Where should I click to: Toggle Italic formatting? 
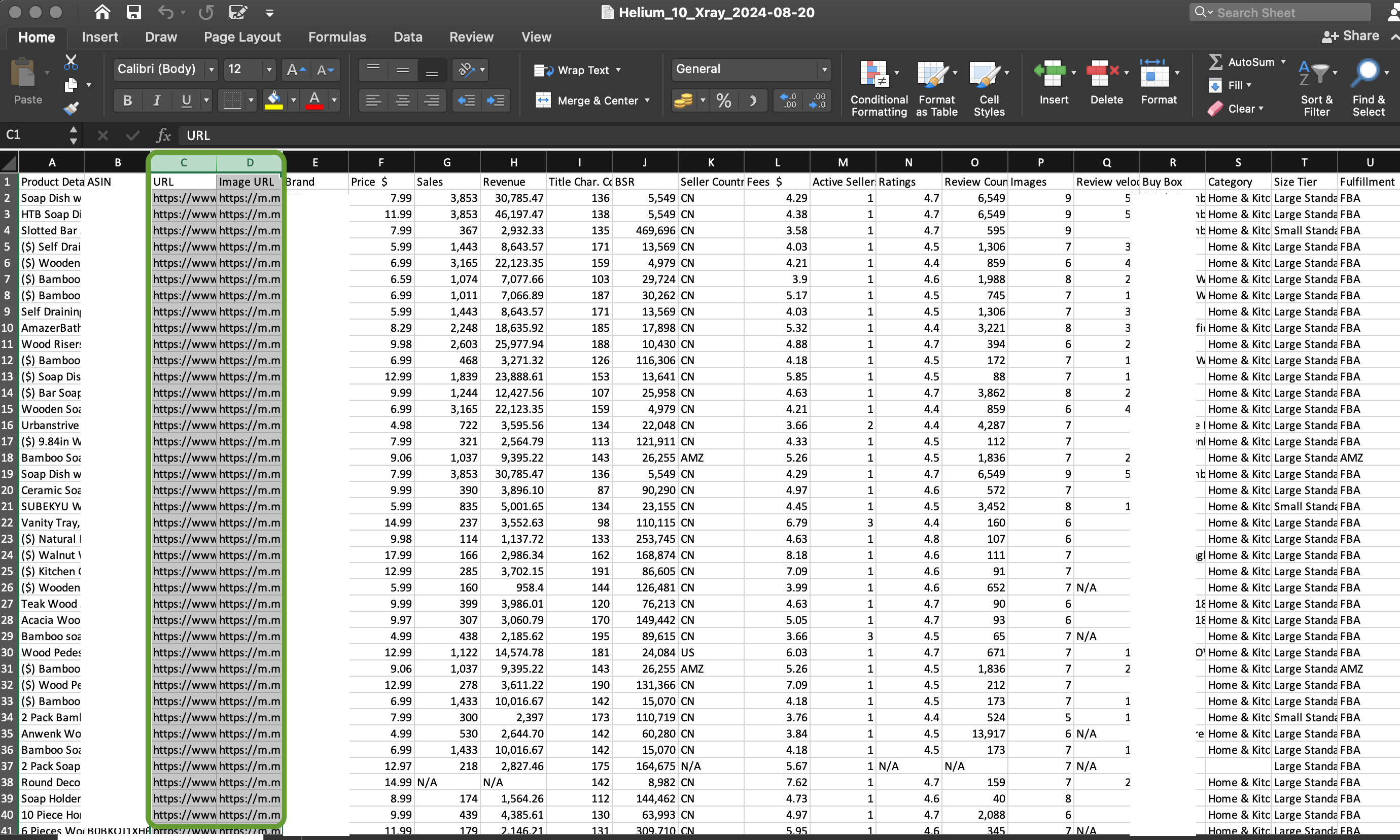[x=157, y=101]
